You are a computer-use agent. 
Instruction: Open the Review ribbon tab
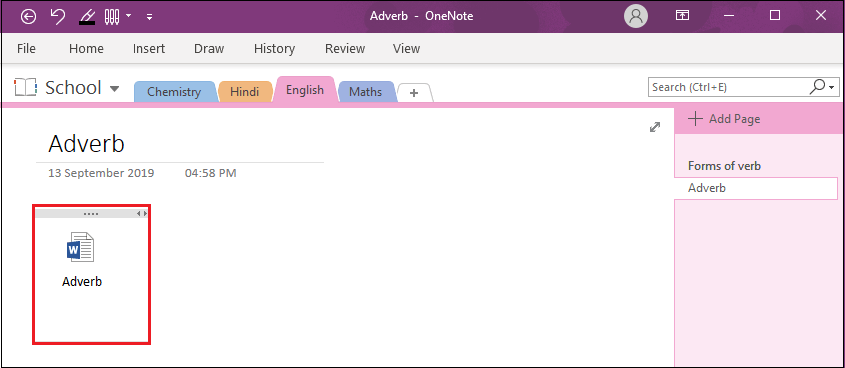click(x=345, y=48)
